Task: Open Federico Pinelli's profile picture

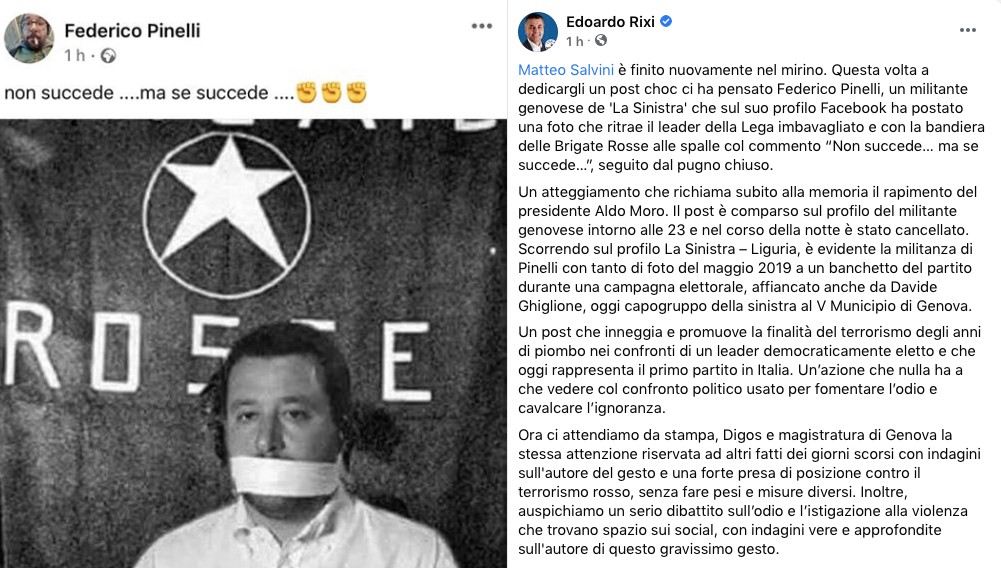Action: point(29,38)
